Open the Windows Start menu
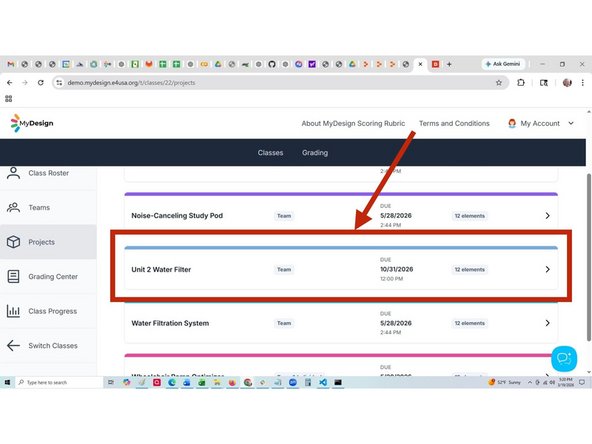This screenshot has height=444, width=592. coord(7,382)
